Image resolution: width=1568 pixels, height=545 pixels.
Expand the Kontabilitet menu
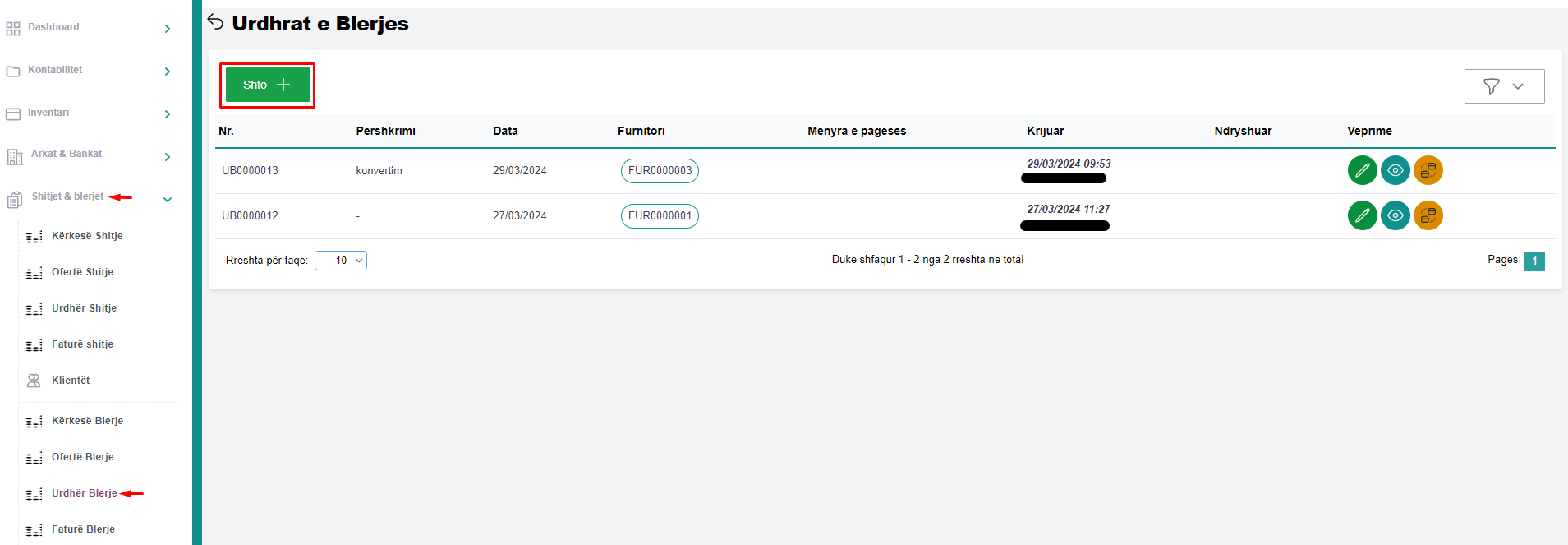167,72
